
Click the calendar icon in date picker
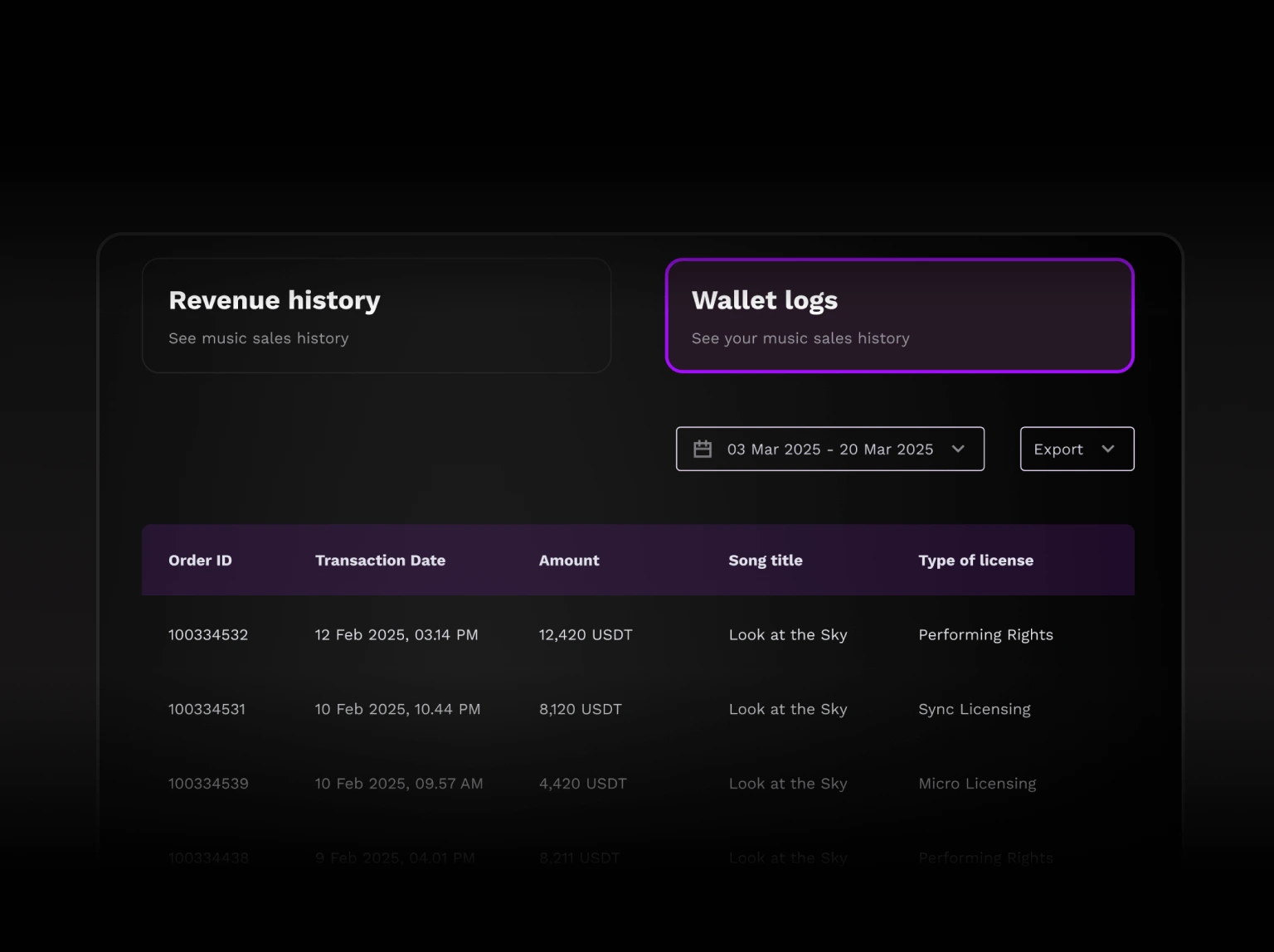pos(703,449)
